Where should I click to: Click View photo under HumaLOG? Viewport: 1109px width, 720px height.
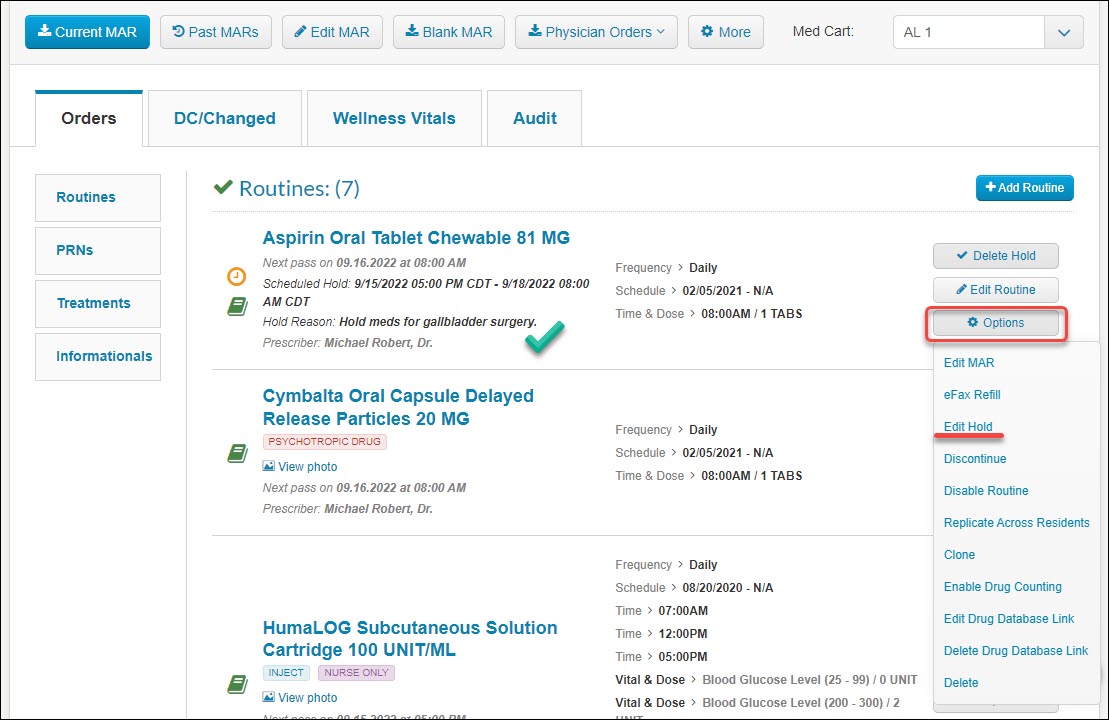click(x=308, y=697)
